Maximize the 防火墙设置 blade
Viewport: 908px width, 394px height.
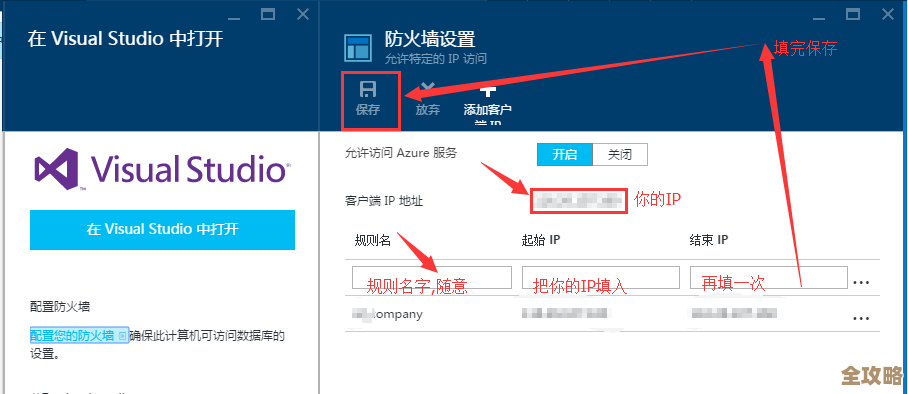[852, 14]
